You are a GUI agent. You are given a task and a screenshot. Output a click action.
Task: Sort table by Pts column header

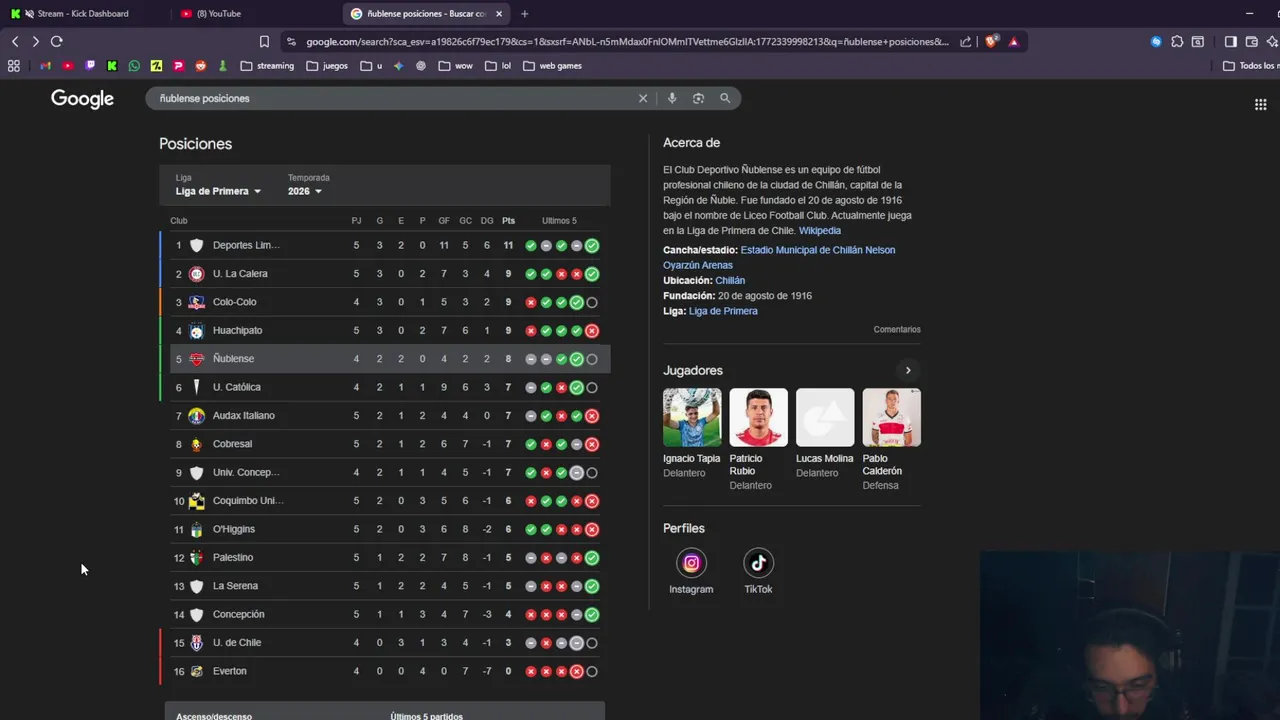(x=508, y=221)
